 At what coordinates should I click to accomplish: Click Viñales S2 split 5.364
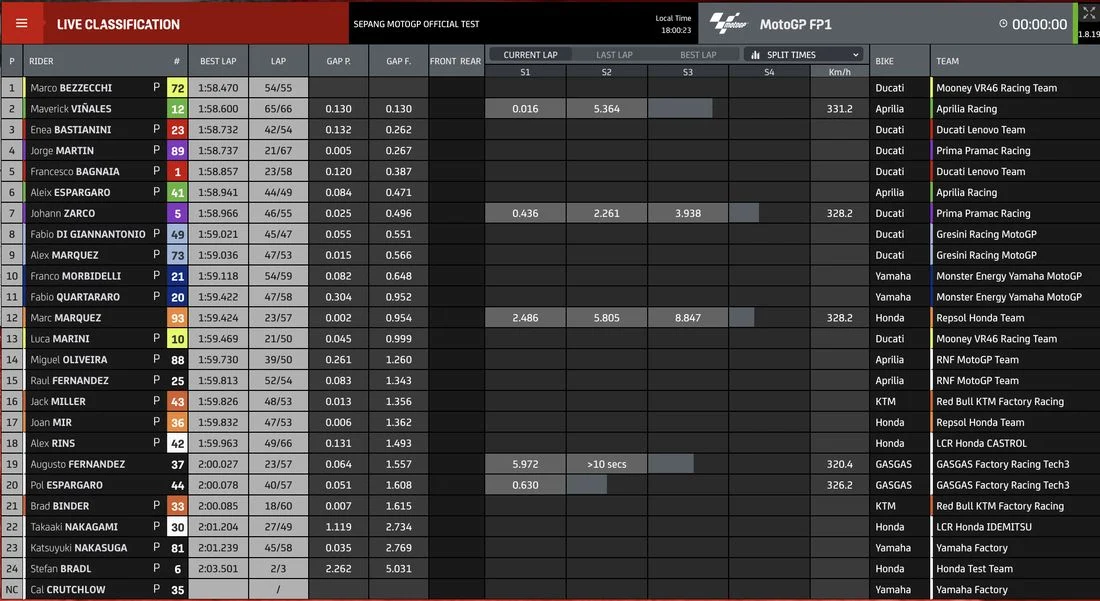tap(606, 109)
